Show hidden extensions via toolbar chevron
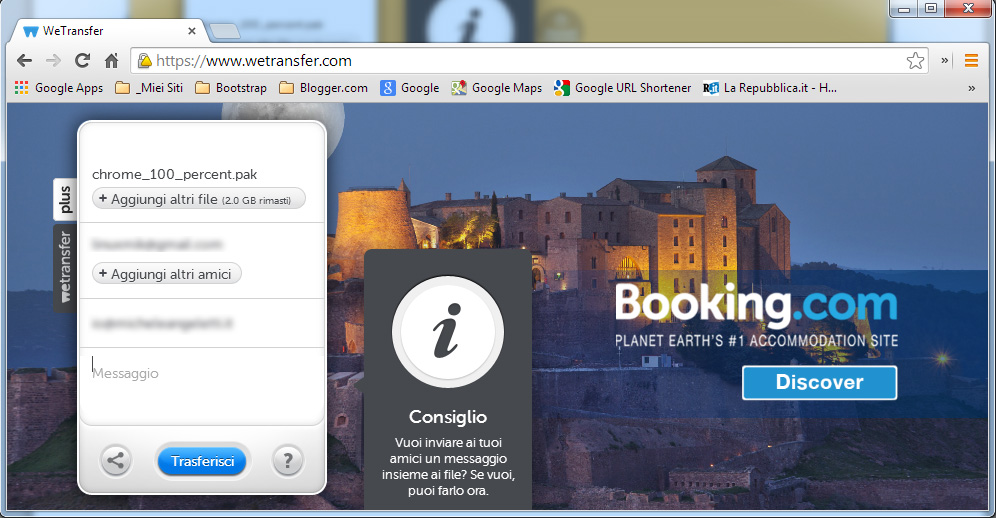The width and height of the screenshot is (996, 518). [945, 61]
